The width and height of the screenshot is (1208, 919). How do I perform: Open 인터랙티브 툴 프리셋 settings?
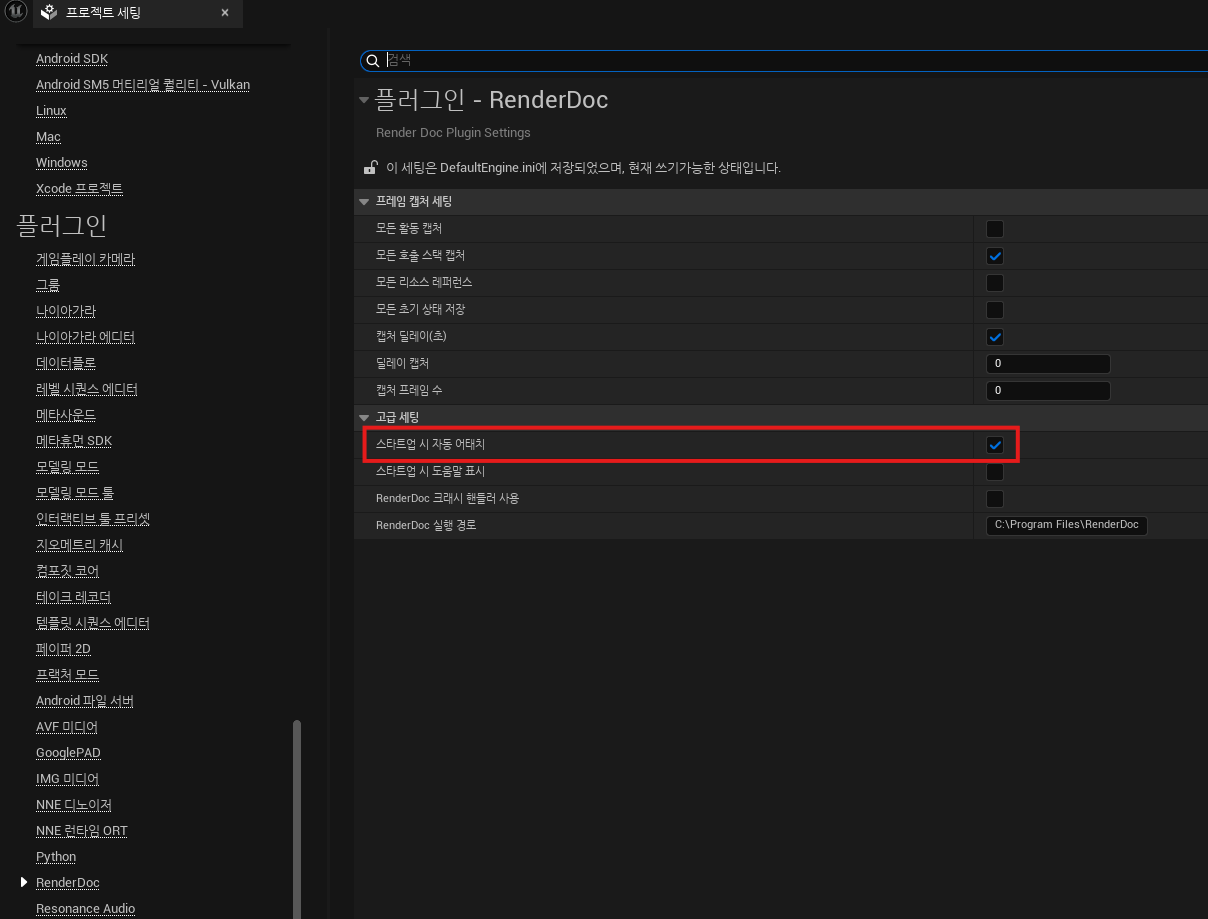click(93, 519)
